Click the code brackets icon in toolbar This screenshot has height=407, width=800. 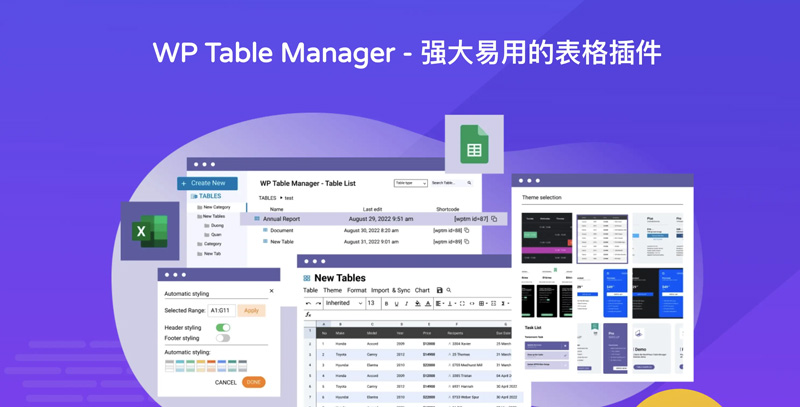(x=472, y=303)
